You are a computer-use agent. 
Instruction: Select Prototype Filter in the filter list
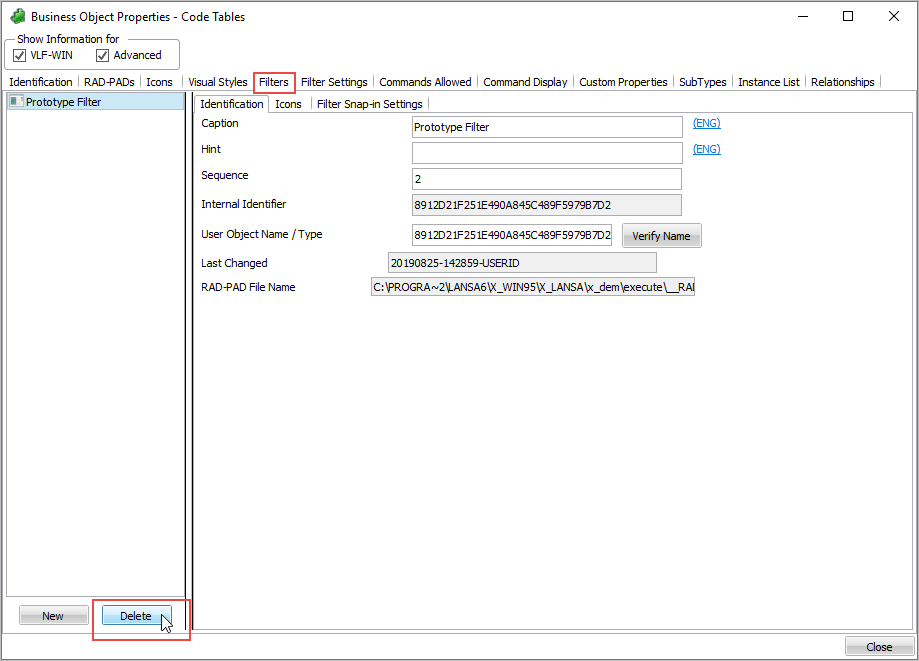pyautogui.click(x=95, y=101)
